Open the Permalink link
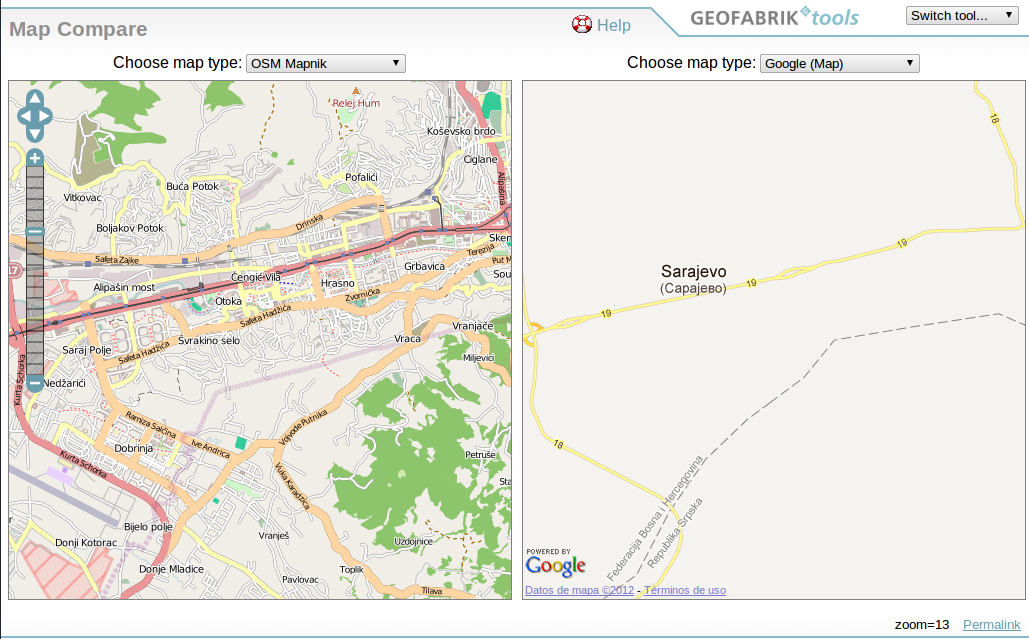Viewport: 1029px width, 639px height. click(x=991, y=624)
